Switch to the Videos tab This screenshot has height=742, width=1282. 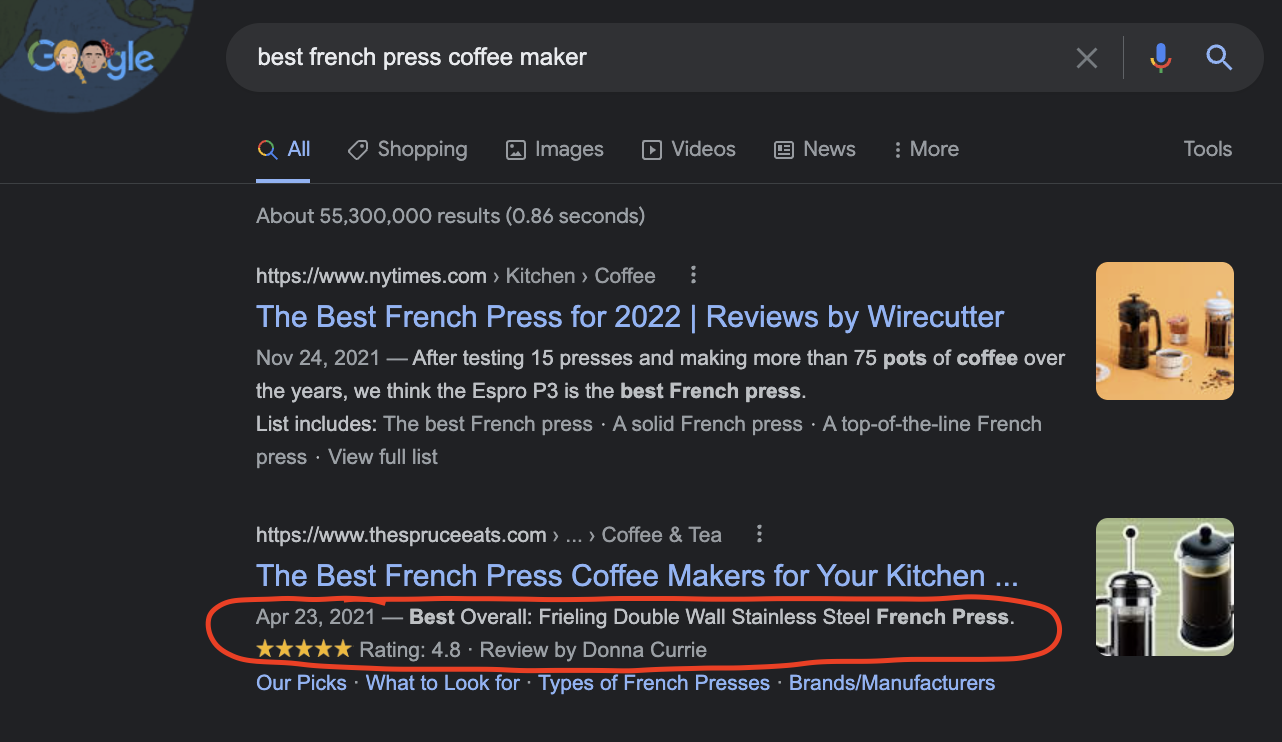point(688,149)
